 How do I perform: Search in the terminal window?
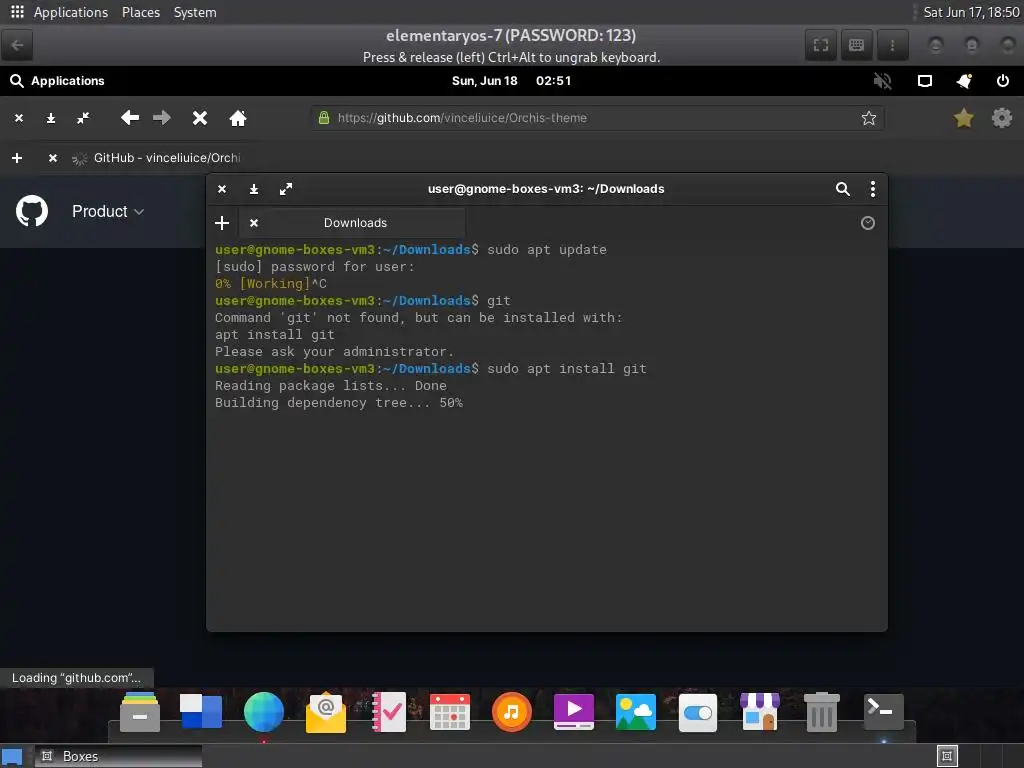(x=842, y=189)
